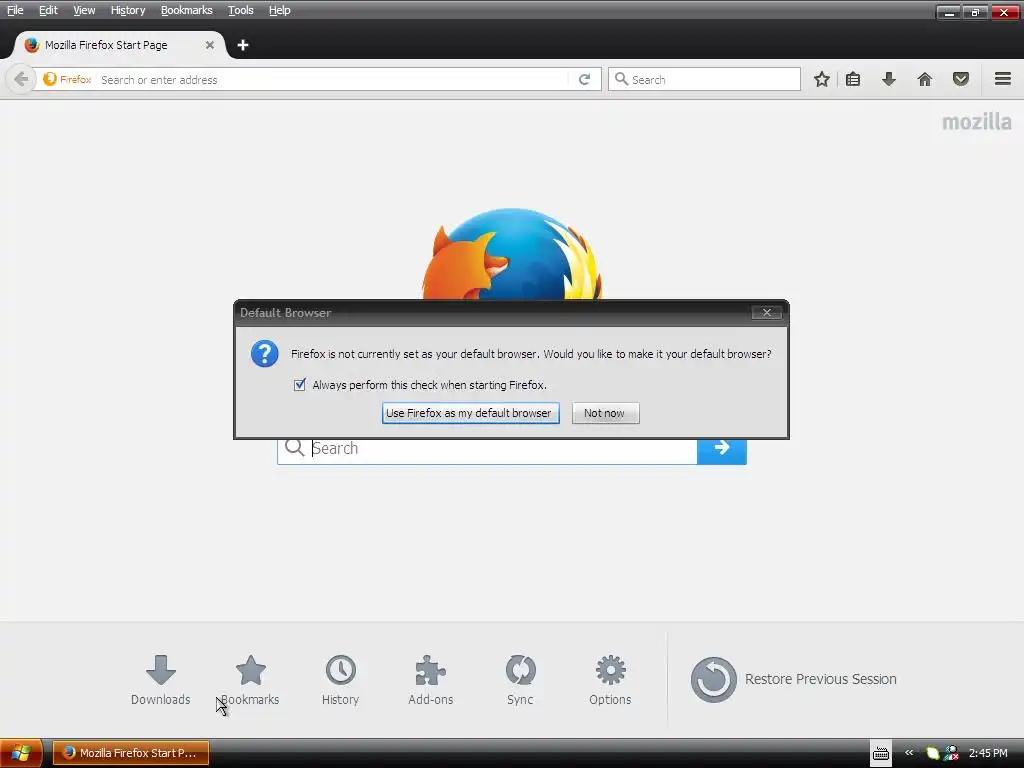
Task: Open the on-screen keyboard tray icon
Action: (x=881, y=754)
